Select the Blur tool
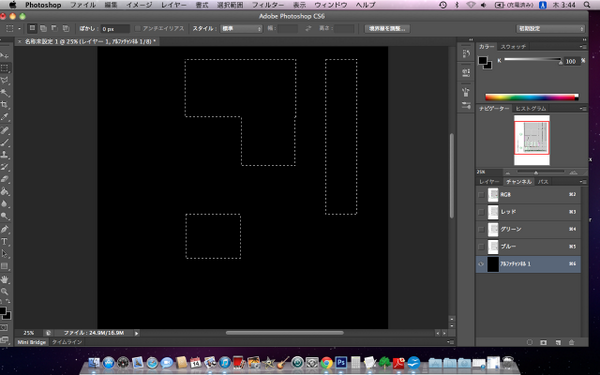This screenshot has width=600, height=375. 5,204
